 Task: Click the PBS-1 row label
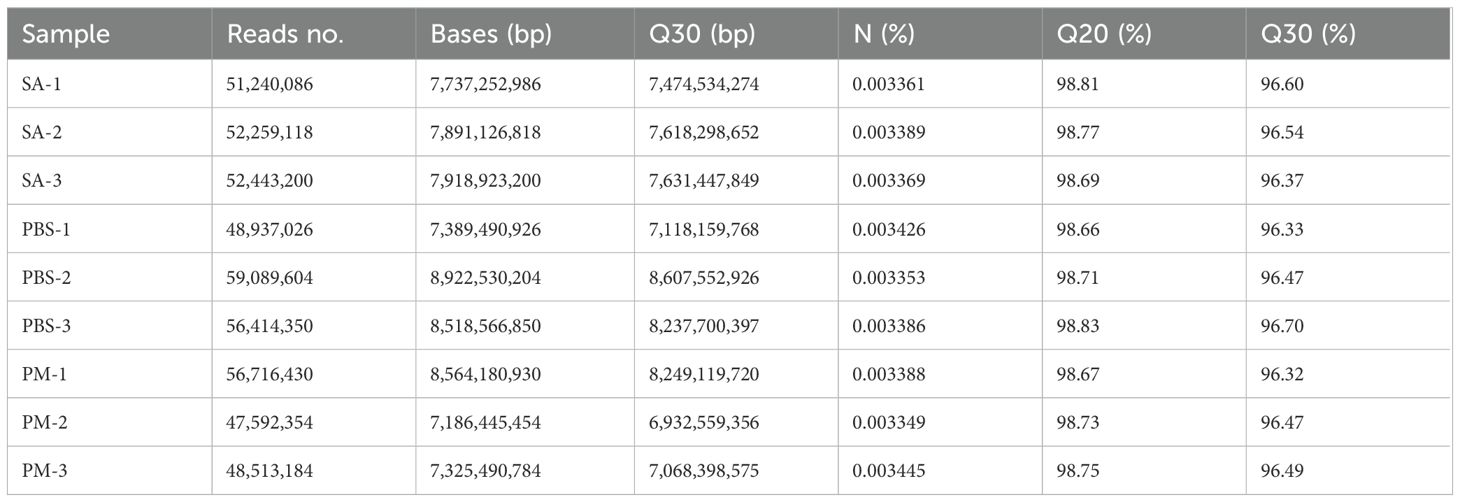(46, 230)
